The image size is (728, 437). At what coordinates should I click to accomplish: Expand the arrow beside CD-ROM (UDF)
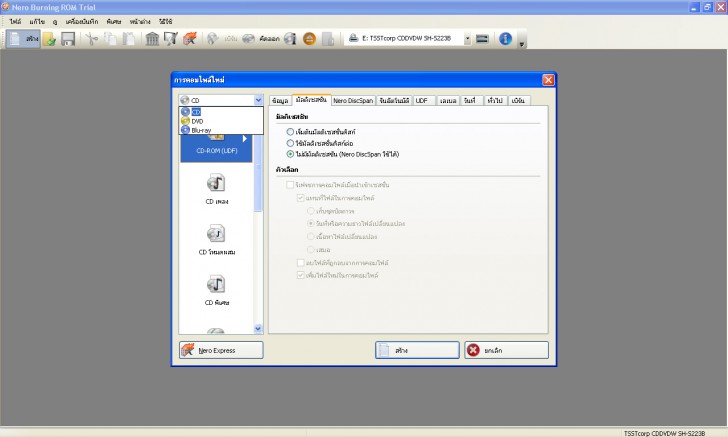(x=245, y=138)
